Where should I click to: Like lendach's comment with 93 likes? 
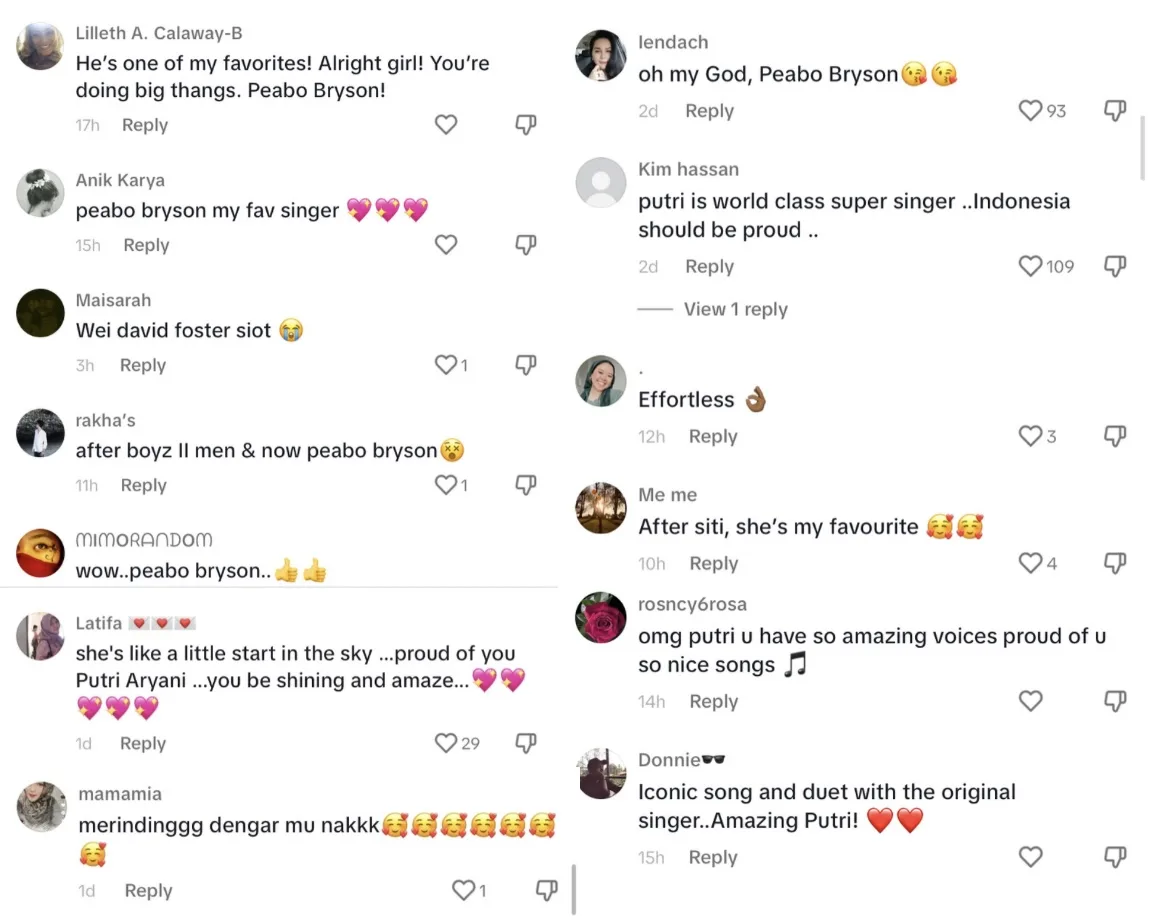pos(1030,111)
